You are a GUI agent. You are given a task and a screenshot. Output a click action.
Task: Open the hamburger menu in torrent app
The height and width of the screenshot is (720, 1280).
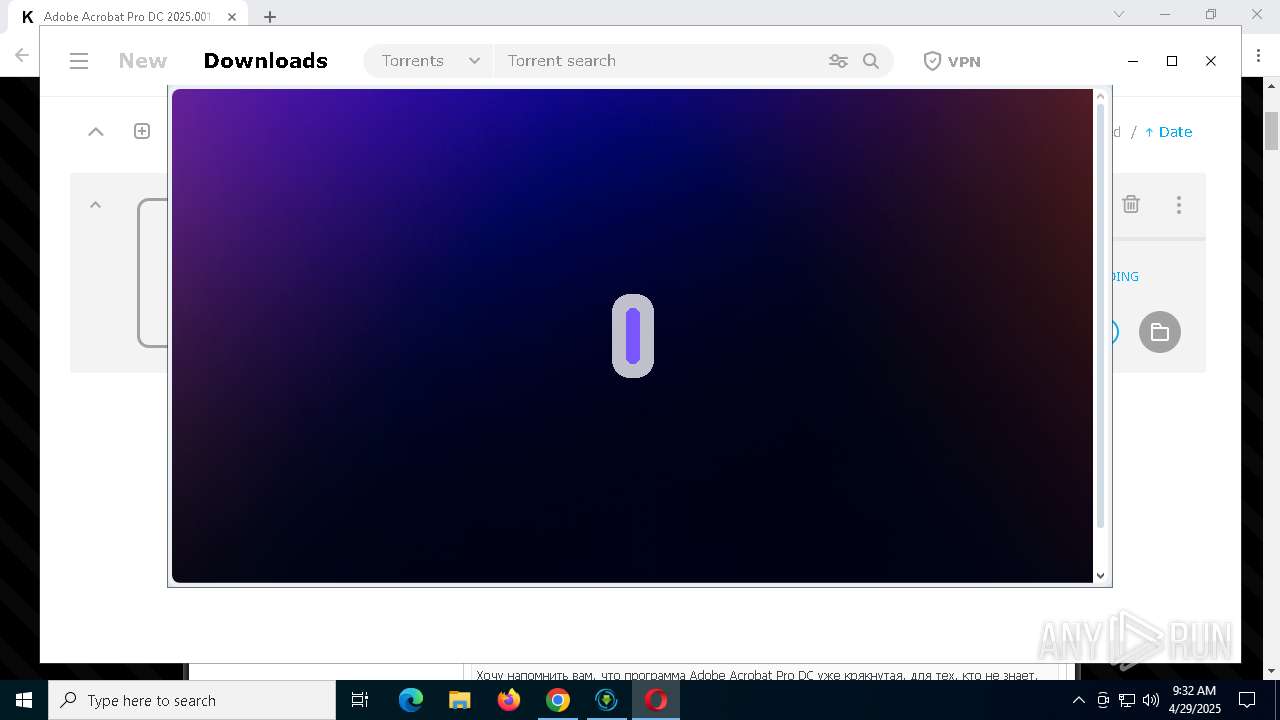(79, 61)
